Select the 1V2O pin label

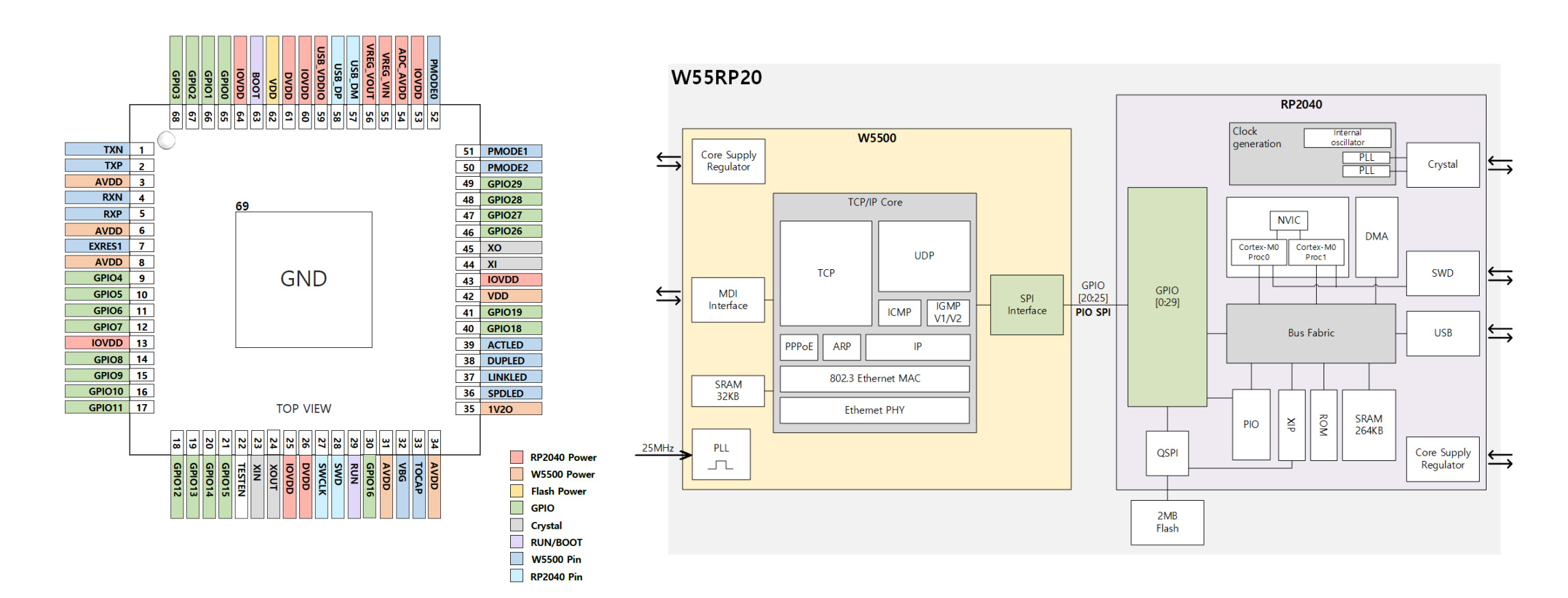click(x=511, y=409)
